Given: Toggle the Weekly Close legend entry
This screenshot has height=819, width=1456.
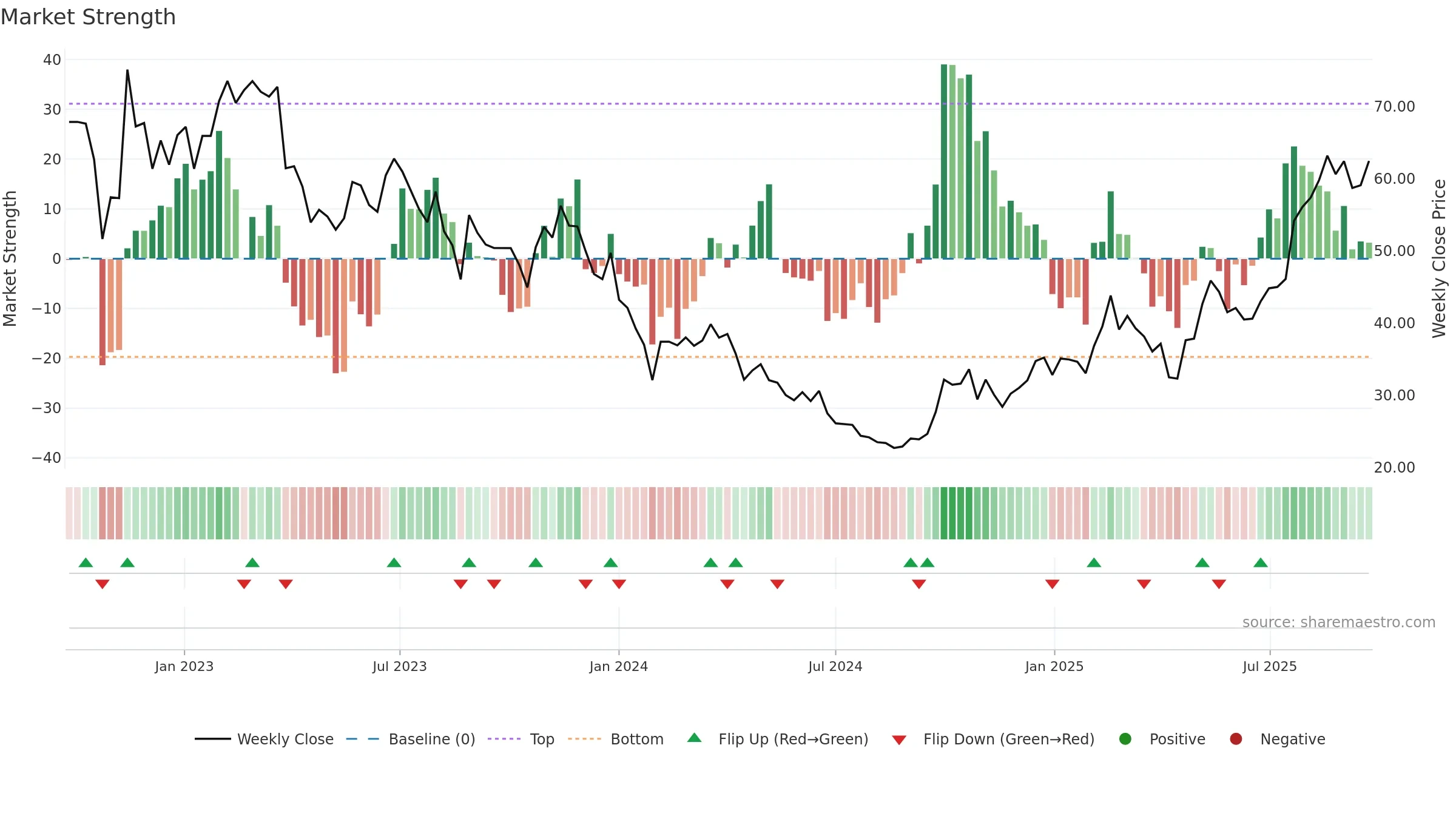Looking at the screenshot, I should [264, 739].
